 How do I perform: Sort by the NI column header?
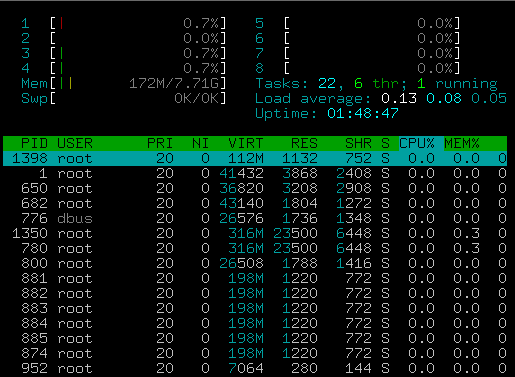[200, 143]
